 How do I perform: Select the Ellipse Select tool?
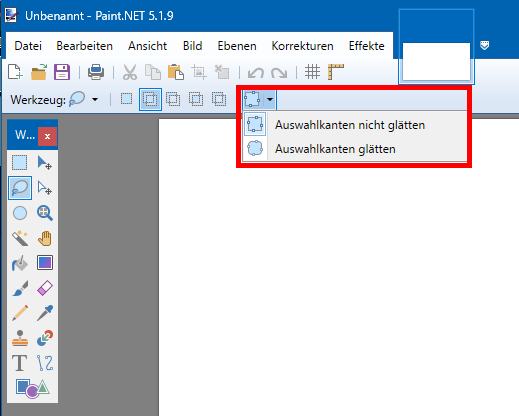pos(20,213)
